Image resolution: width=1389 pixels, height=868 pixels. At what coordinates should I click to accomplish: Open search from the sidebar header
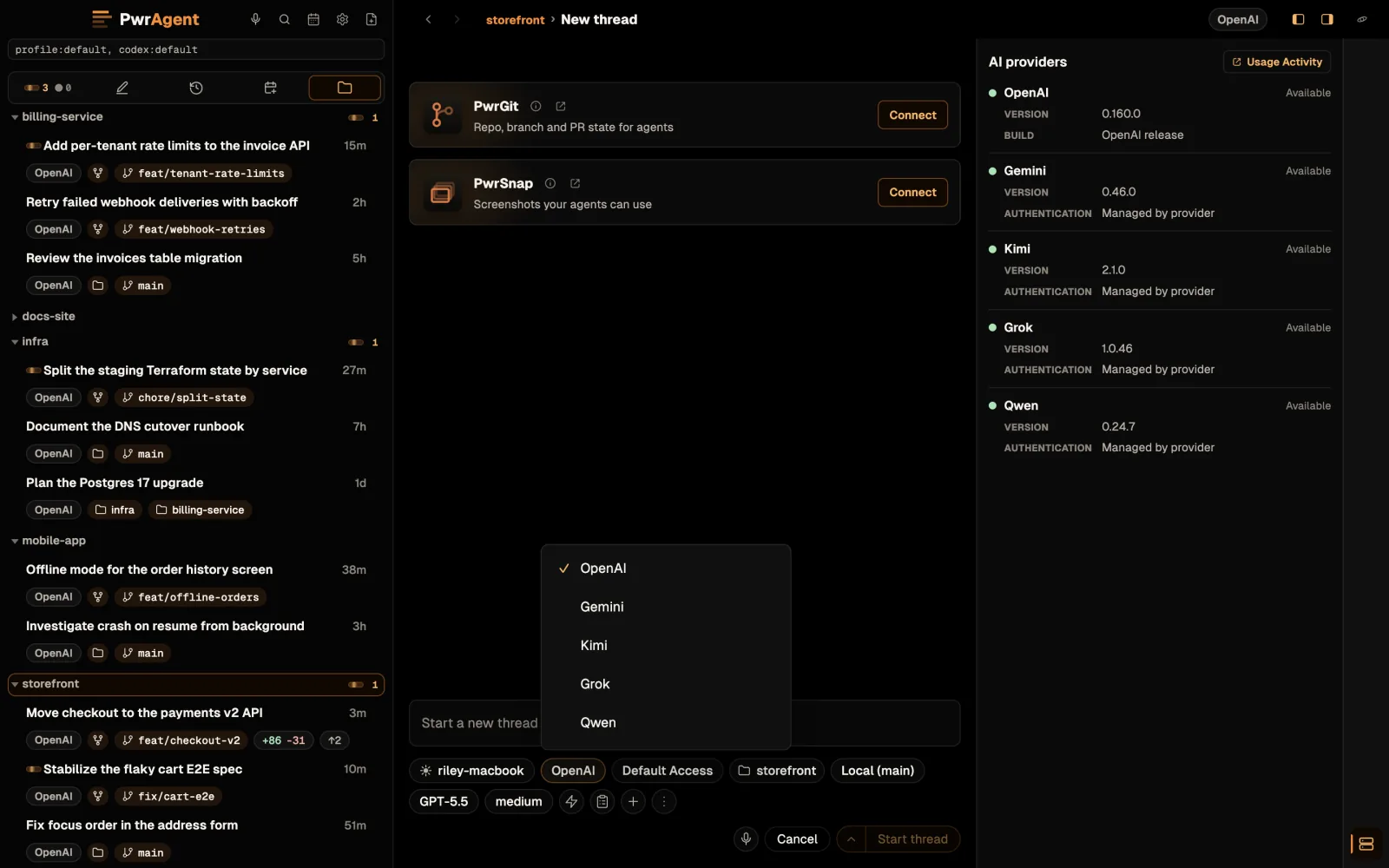point(284,19)
